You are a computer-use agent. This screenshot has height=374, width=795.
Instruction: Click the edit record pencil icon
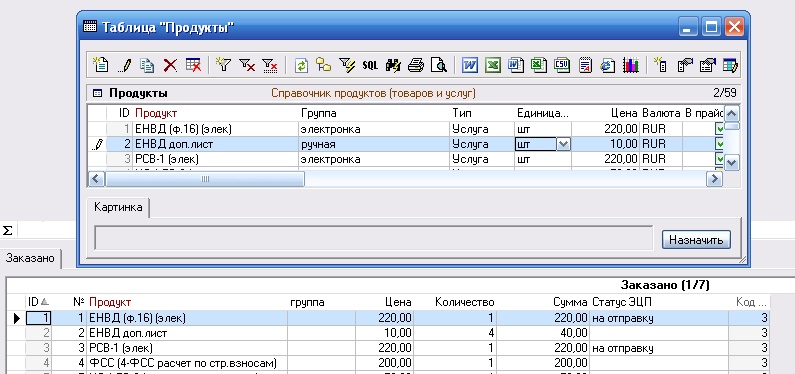click(x=125, y=65)
